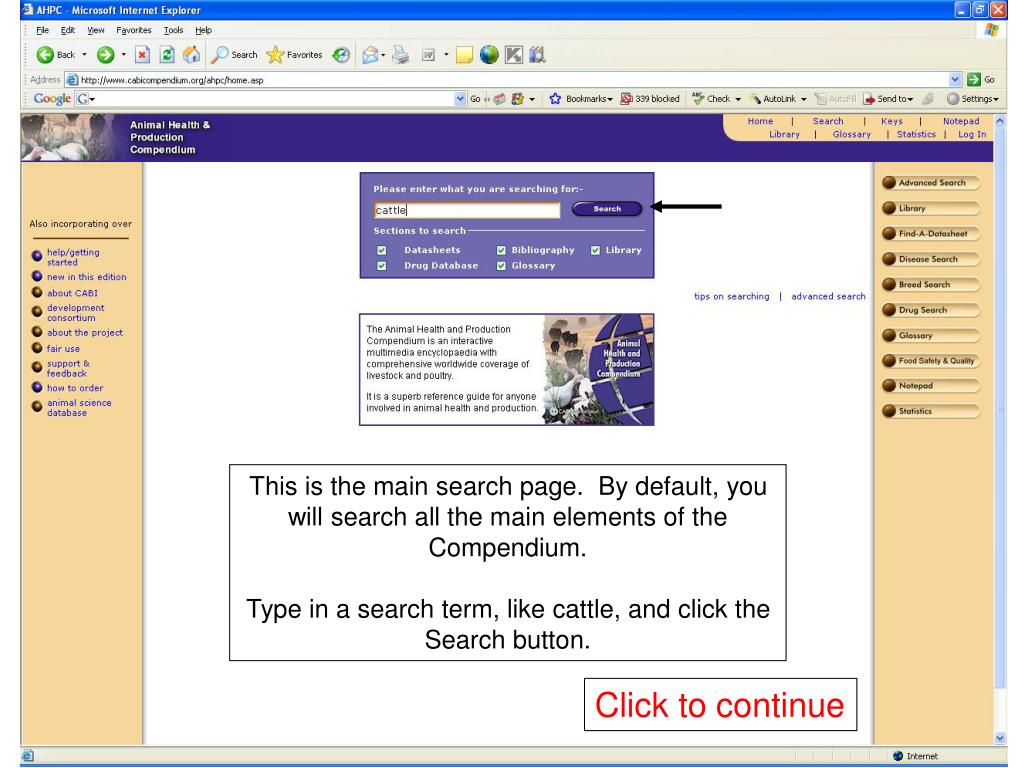Click the green Go arrow beside address bar
The height and width of the screenshot is (768, 1024).
coord(974,80)
